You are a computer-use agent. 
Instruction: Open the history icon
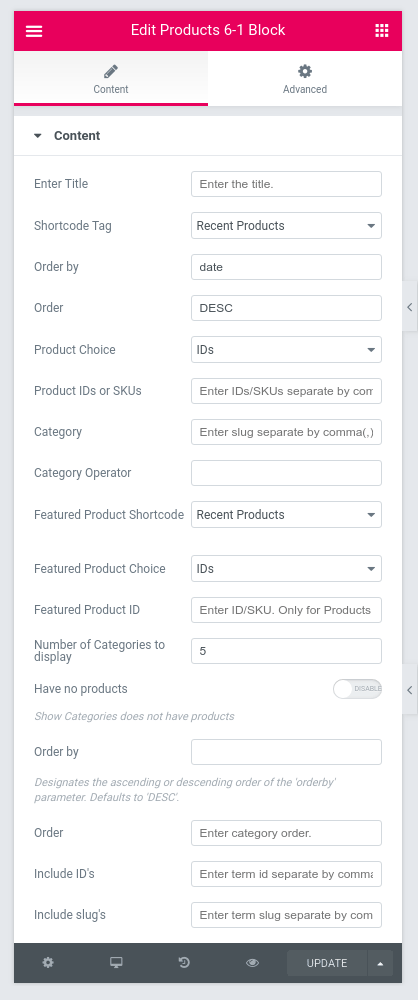click(184, 962)
